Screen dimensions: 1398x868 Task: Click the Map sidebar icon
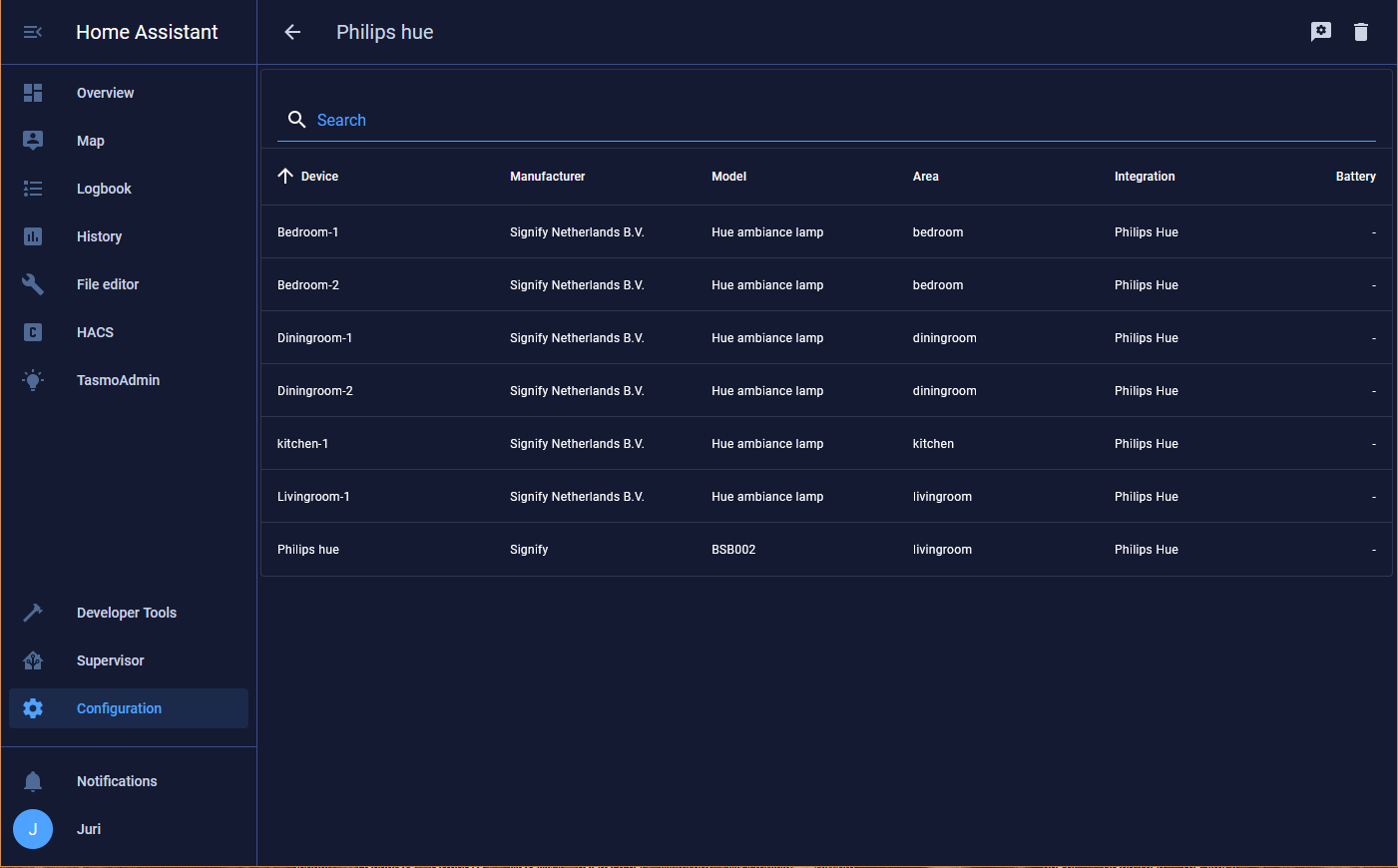click(33, 141)
